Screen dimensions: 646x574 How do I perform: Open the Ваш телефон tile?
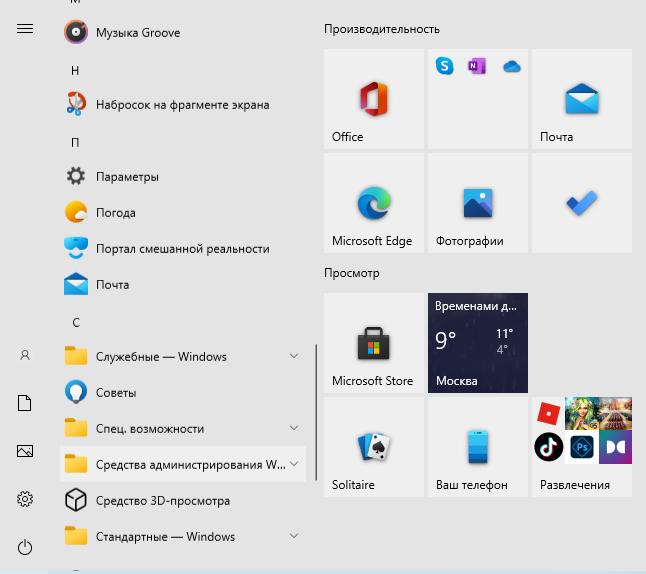(x=477, y=447)
